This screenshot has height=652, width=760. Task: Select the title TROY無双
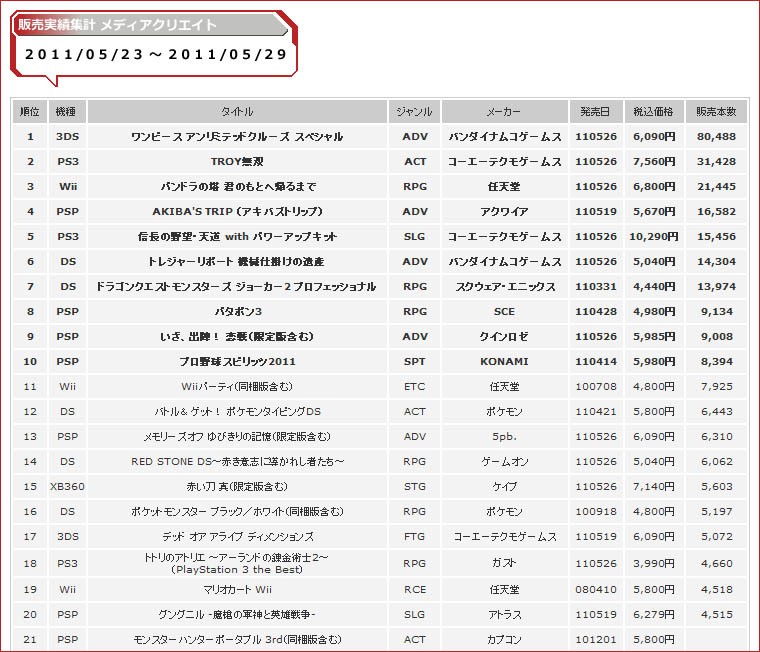click(237, 161)
